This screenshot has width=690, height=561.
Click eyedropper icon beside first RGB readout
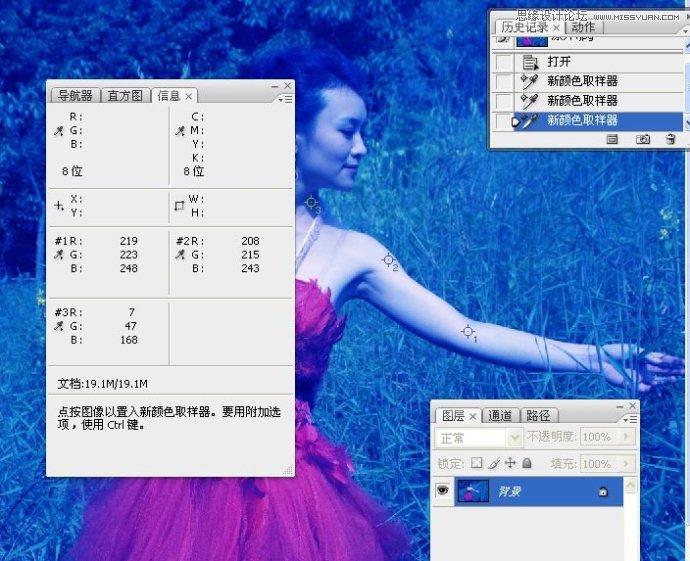(x=59, y=131)
